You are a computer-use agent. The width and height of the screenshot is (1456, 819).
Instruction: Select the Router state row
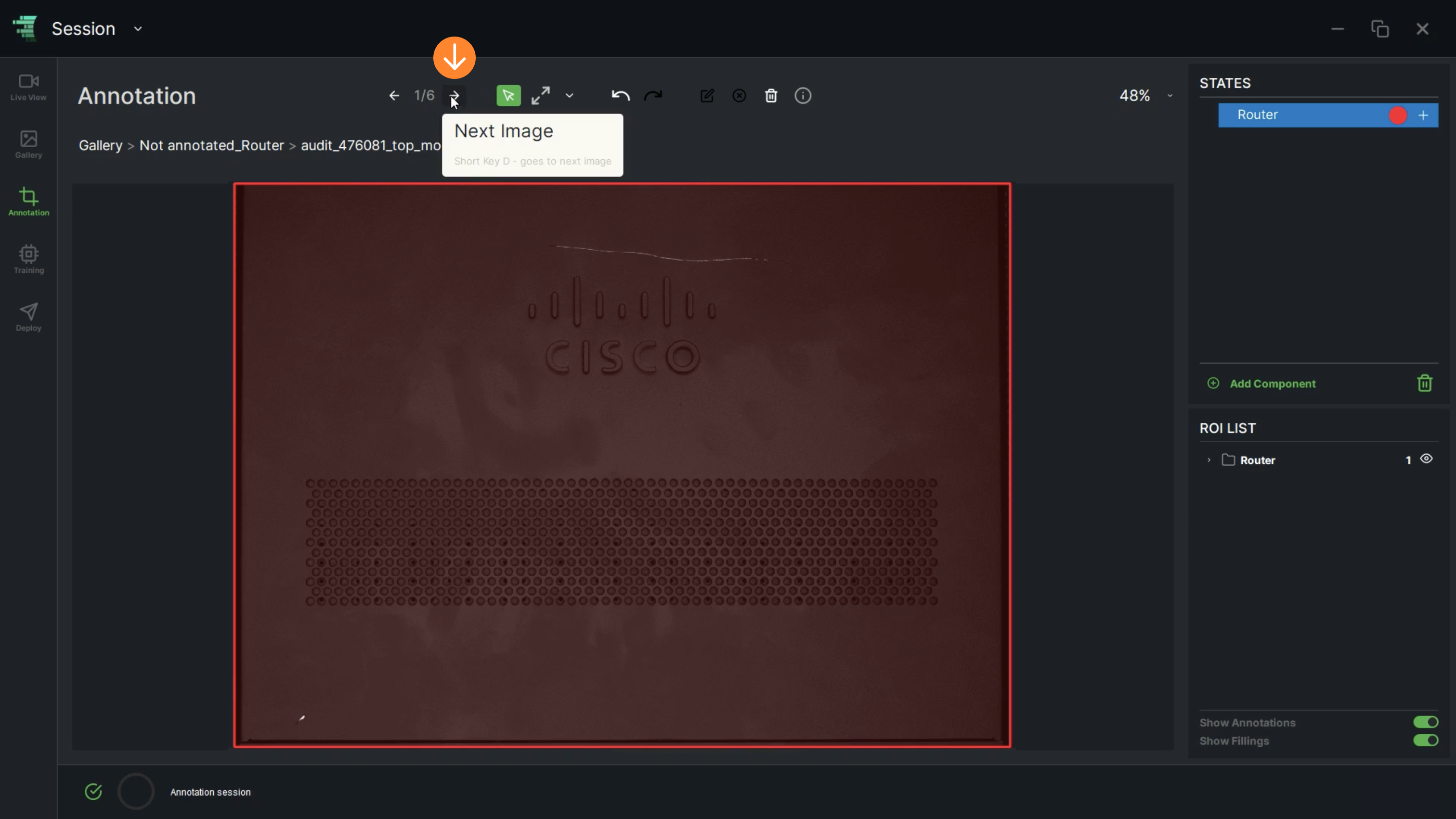click(1328, 115)
